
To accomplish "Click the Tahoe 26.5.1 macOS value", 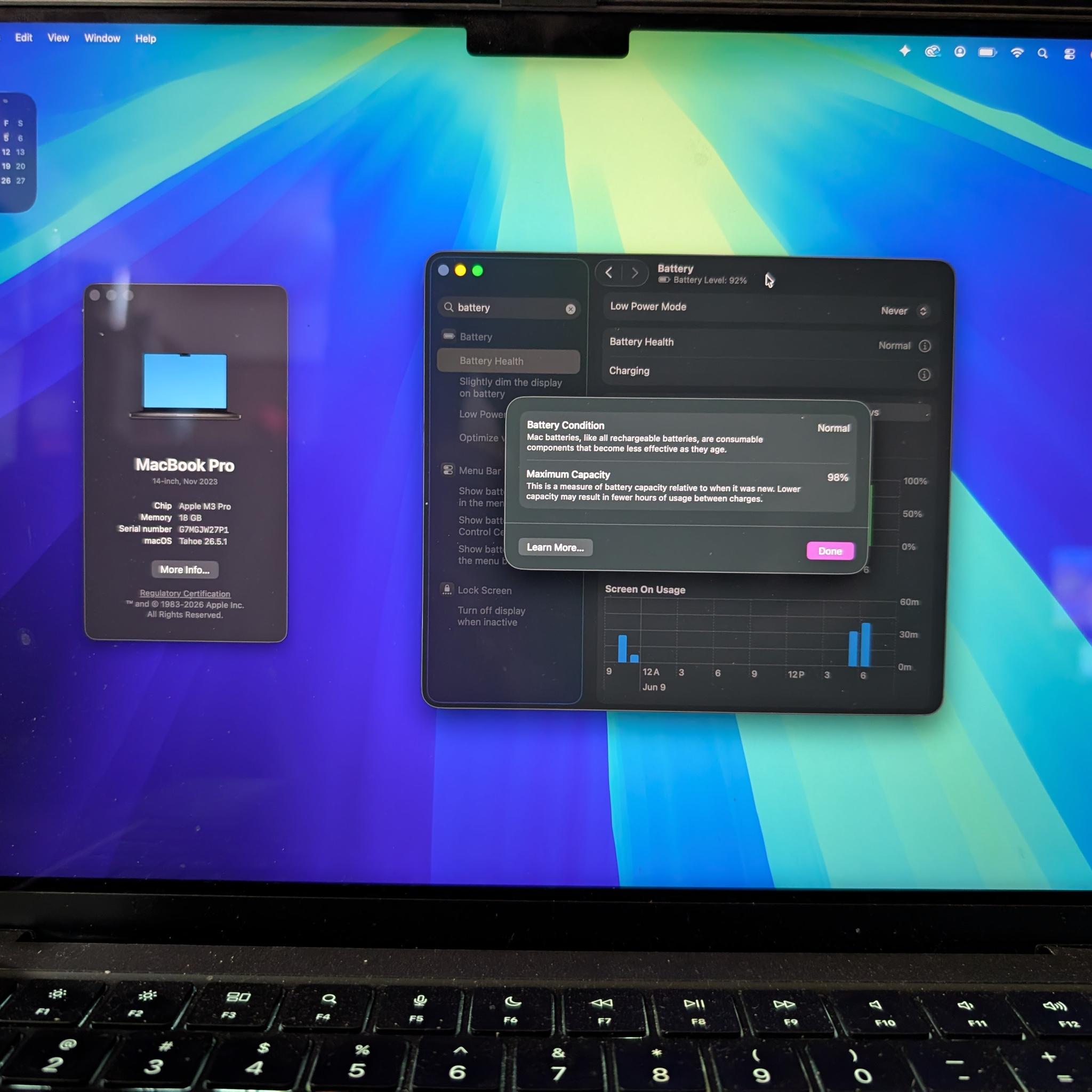I will tap(203, 542).
